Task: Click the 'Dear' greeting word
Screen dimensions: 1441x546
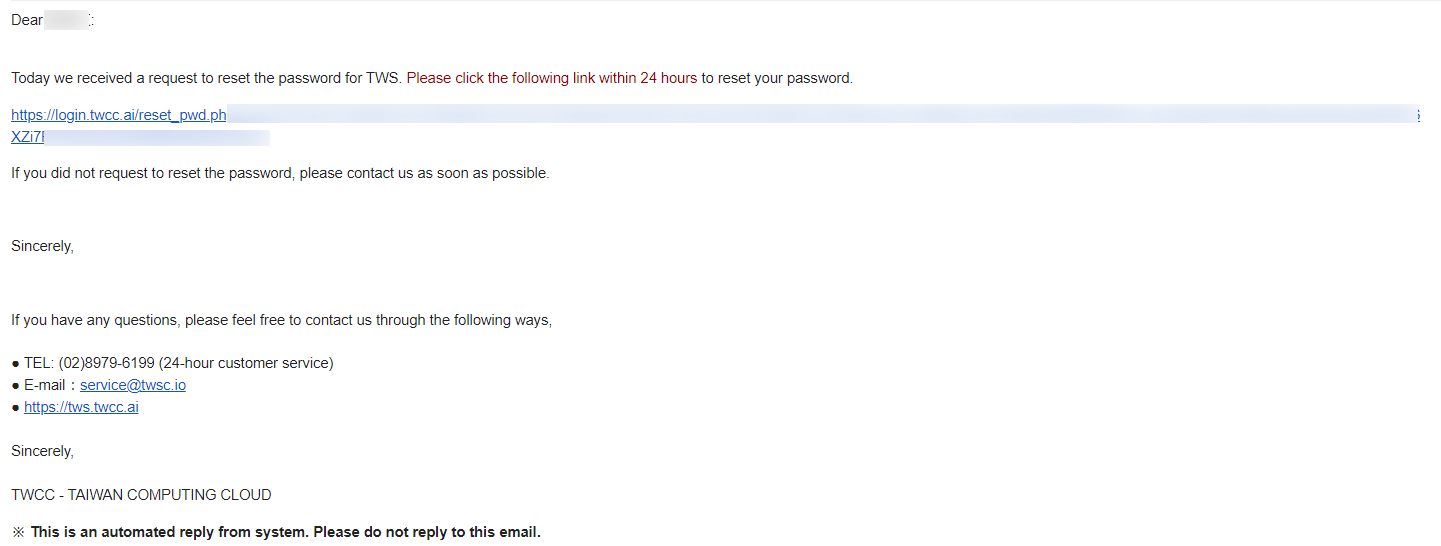Action: pyautogui.click(x=27, y=20)
